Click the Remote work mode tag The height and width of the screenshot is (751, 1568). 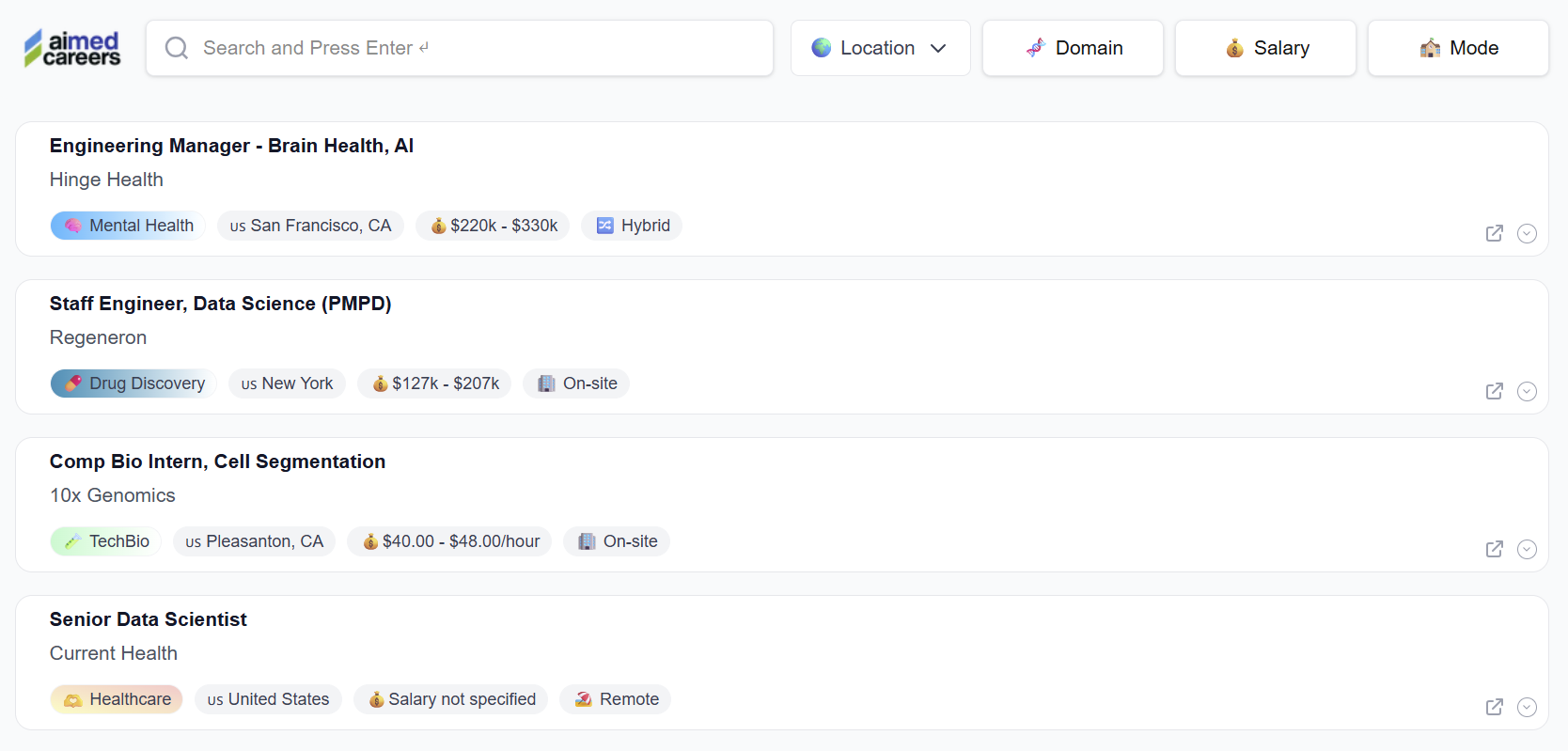[x=616, y=699]
